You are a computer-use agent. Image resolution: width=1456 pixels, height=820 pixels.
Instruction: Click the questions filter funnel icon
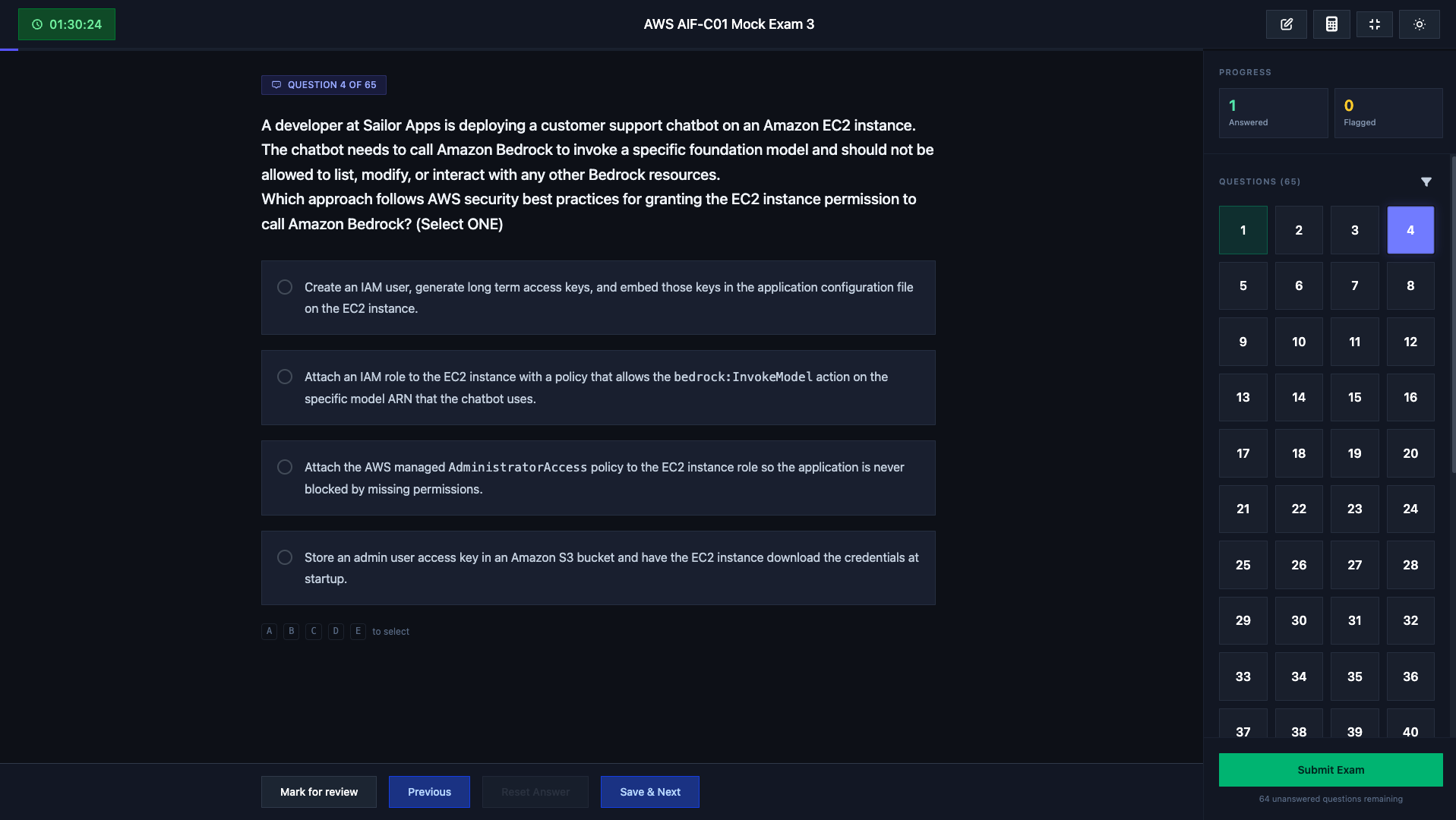[1426, 181]
